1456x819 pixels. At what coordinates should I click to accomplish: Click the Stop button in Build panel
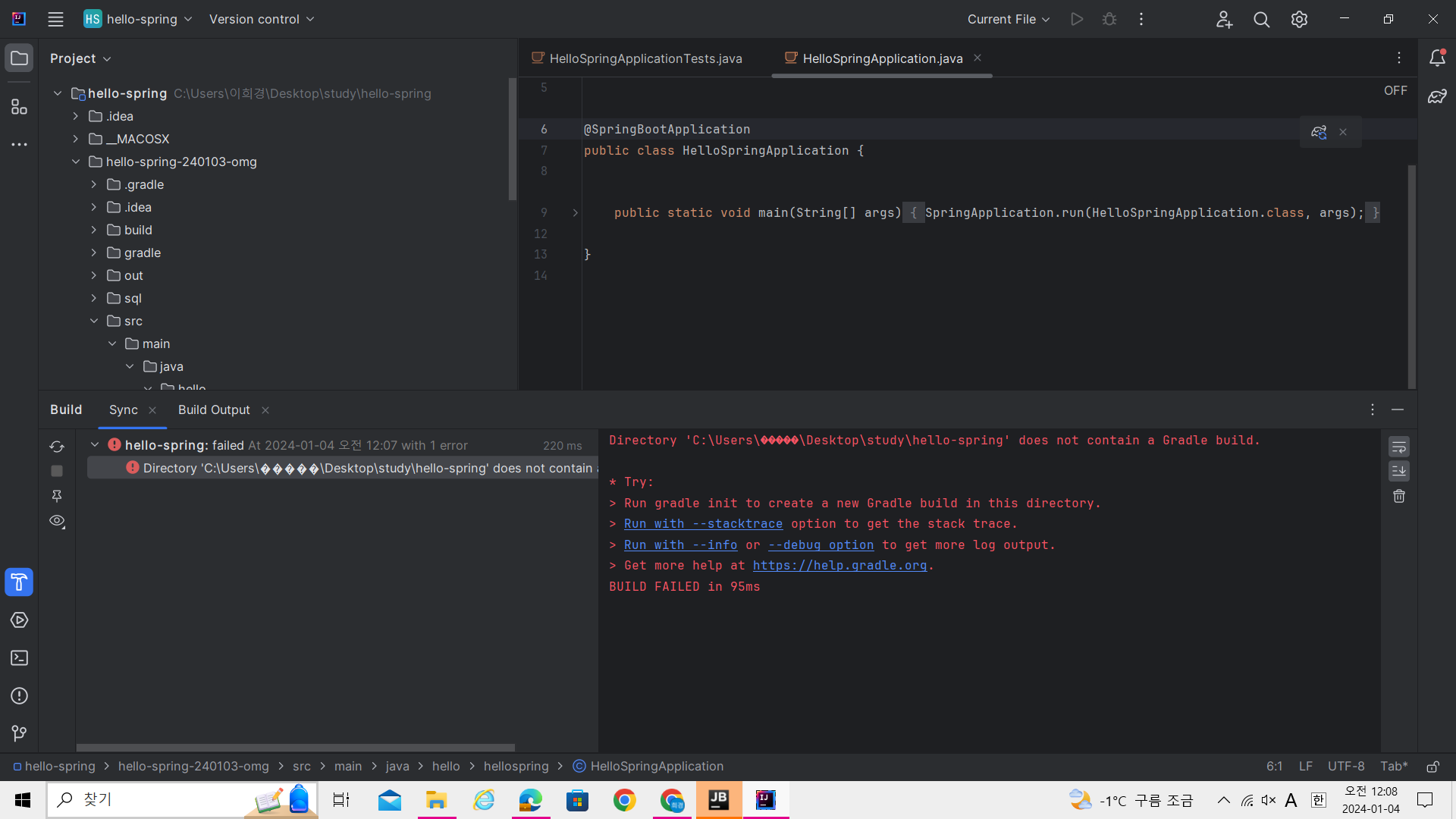tap(57, 471)
